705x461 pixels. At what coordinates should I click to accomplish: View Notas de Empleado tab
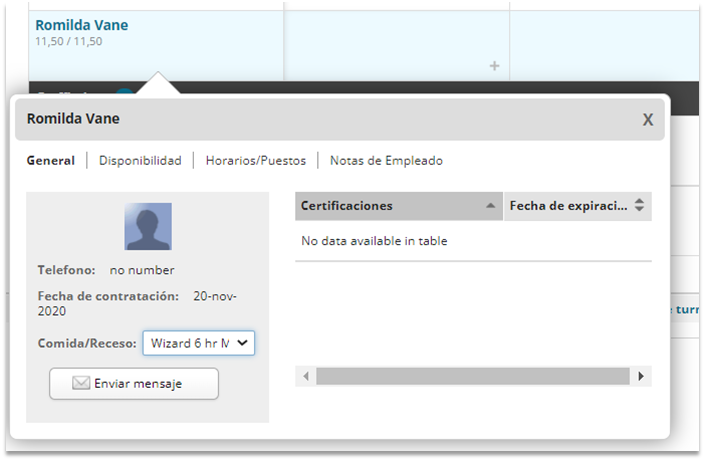coord(386,161)
